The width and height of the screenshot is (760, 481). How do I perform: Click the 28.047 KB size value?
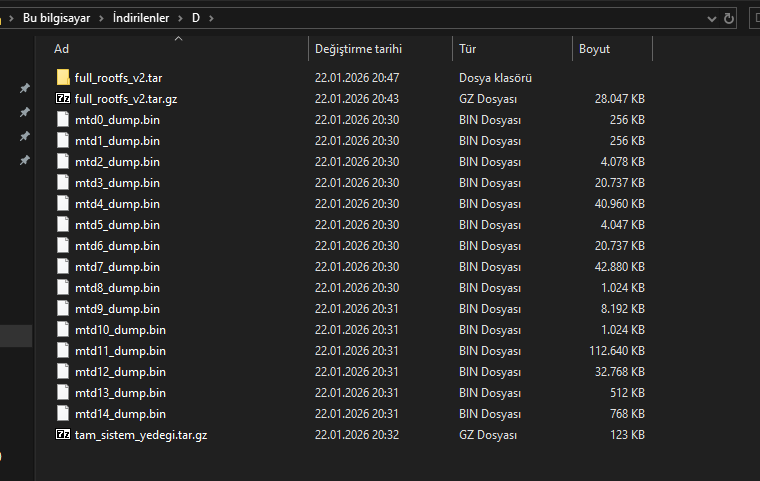coord(620,98)
